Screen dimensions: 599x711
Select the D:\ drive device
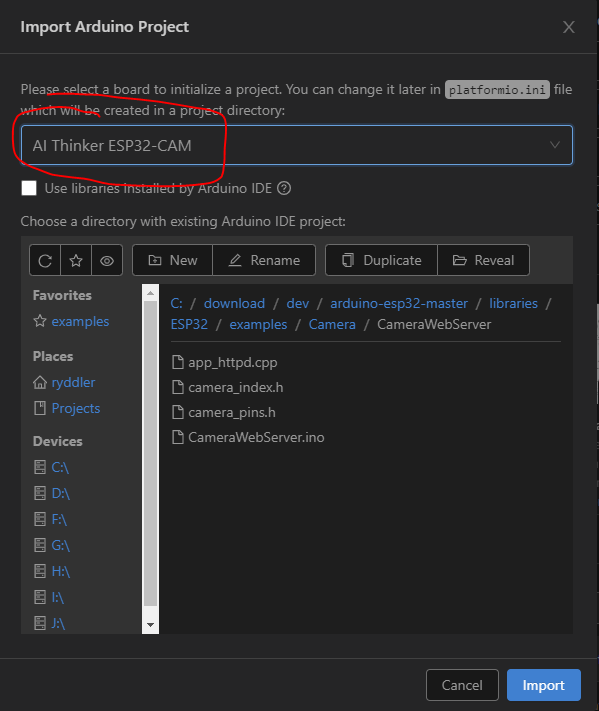pyautogui.click(x=60, y=493)
